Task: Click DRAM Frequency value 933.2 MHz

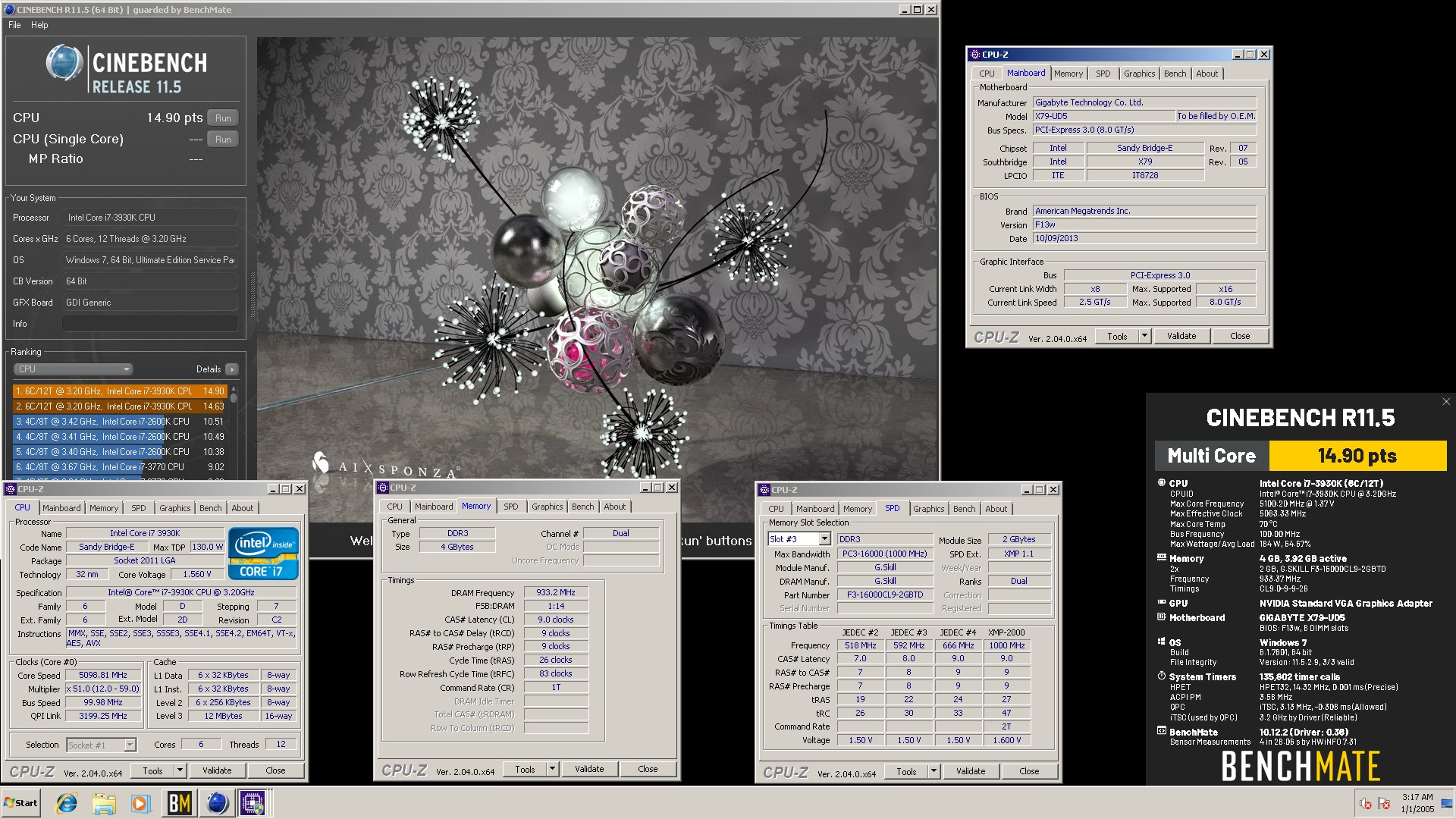Action: (556, 592)
